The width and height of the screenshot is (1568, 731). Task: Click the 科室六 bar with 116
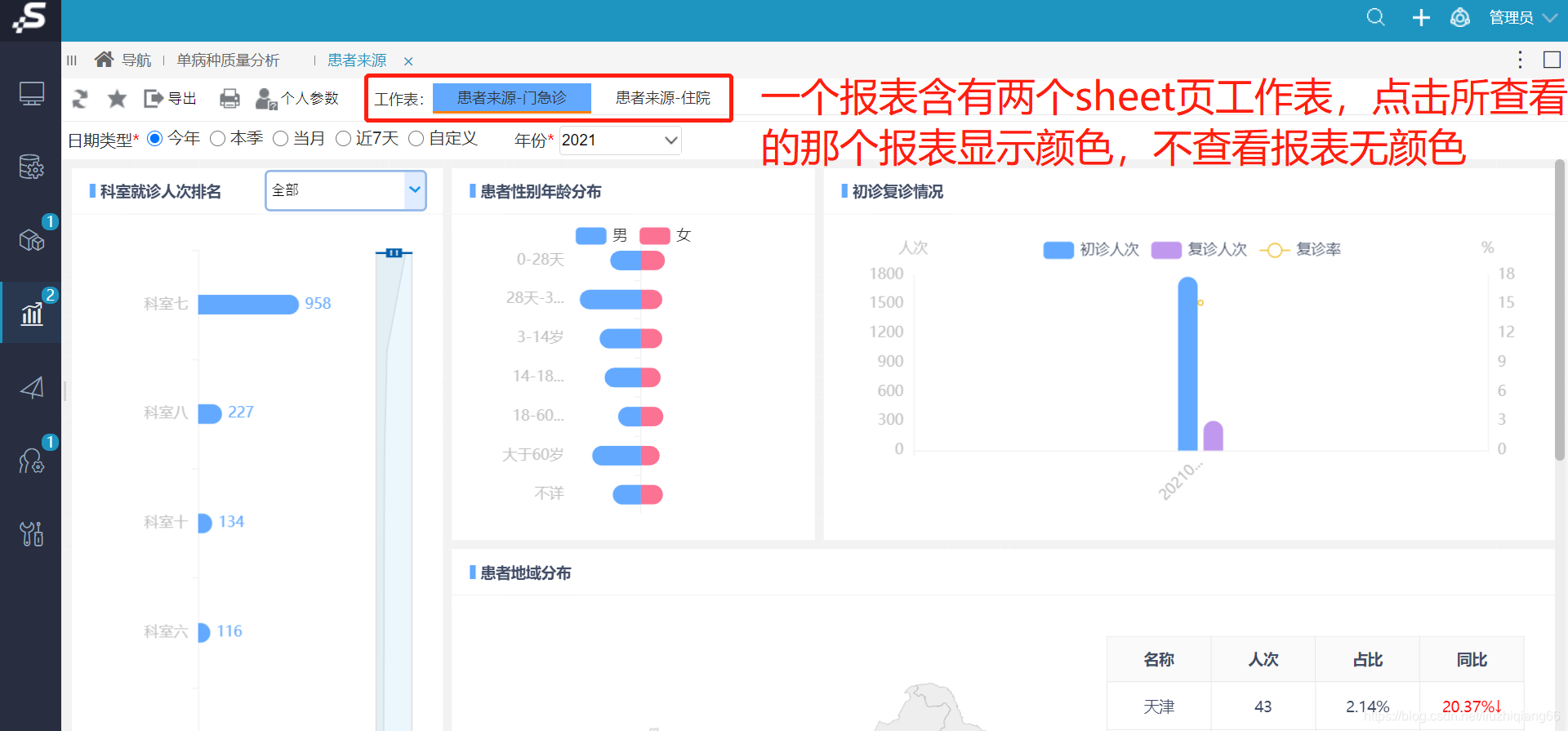[204, 632]
